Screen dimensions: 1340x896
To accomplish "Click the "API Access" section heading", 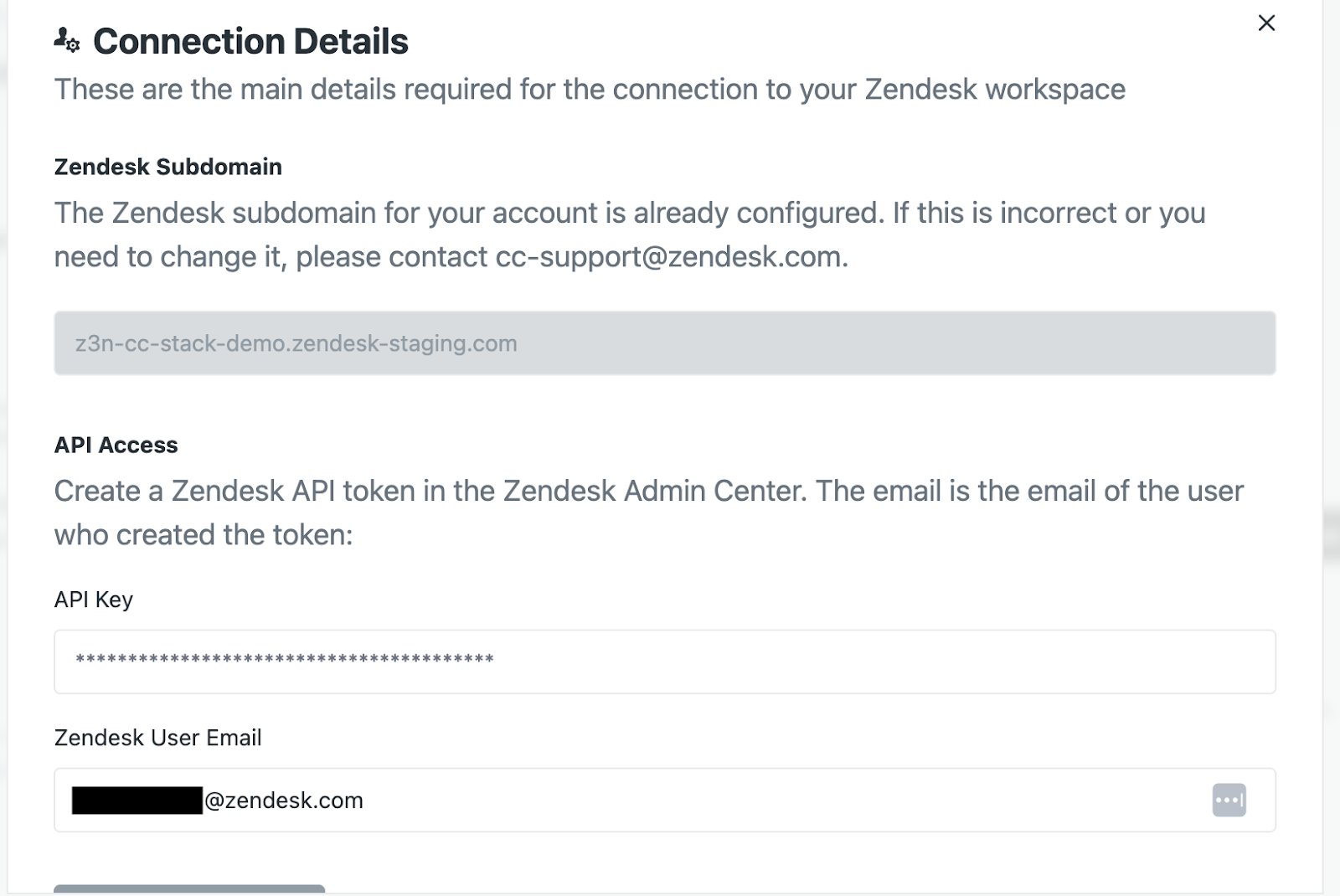I will (116, 445).
